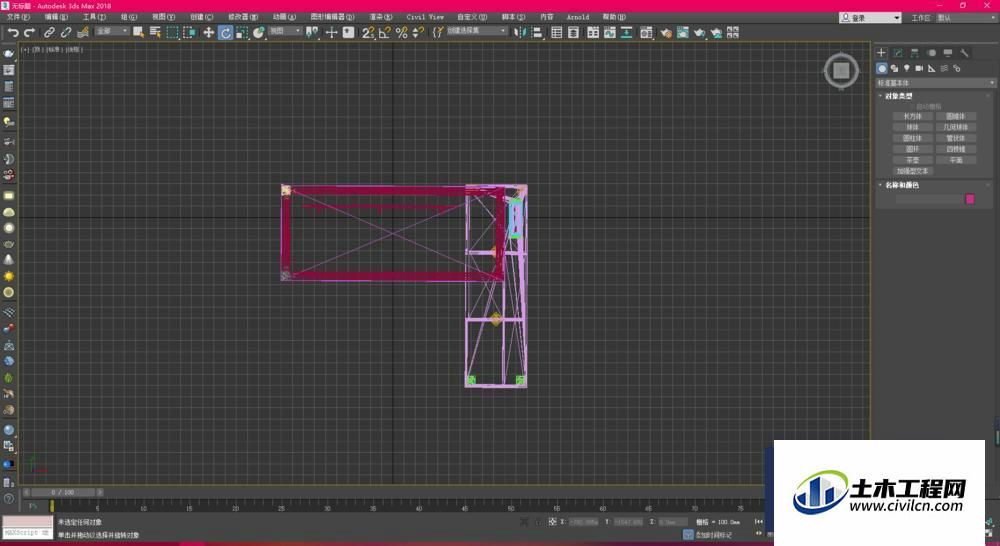Image resolution: width=1000 pixels, height=546 pixels.
Task: Switch to the Hierarchy command panel tab
Action: click(x=915, y=53)
